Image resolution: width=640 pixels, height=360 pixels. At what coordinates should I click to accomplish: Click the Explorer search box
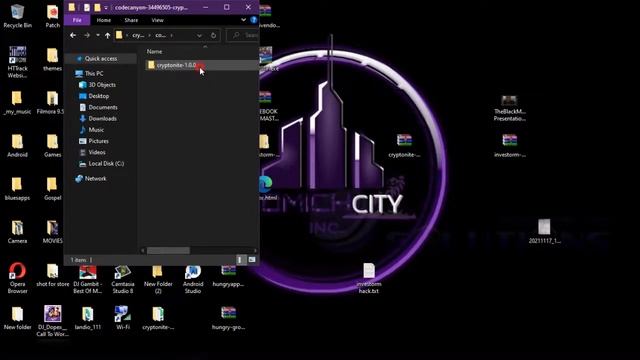(x=243, y=36)
